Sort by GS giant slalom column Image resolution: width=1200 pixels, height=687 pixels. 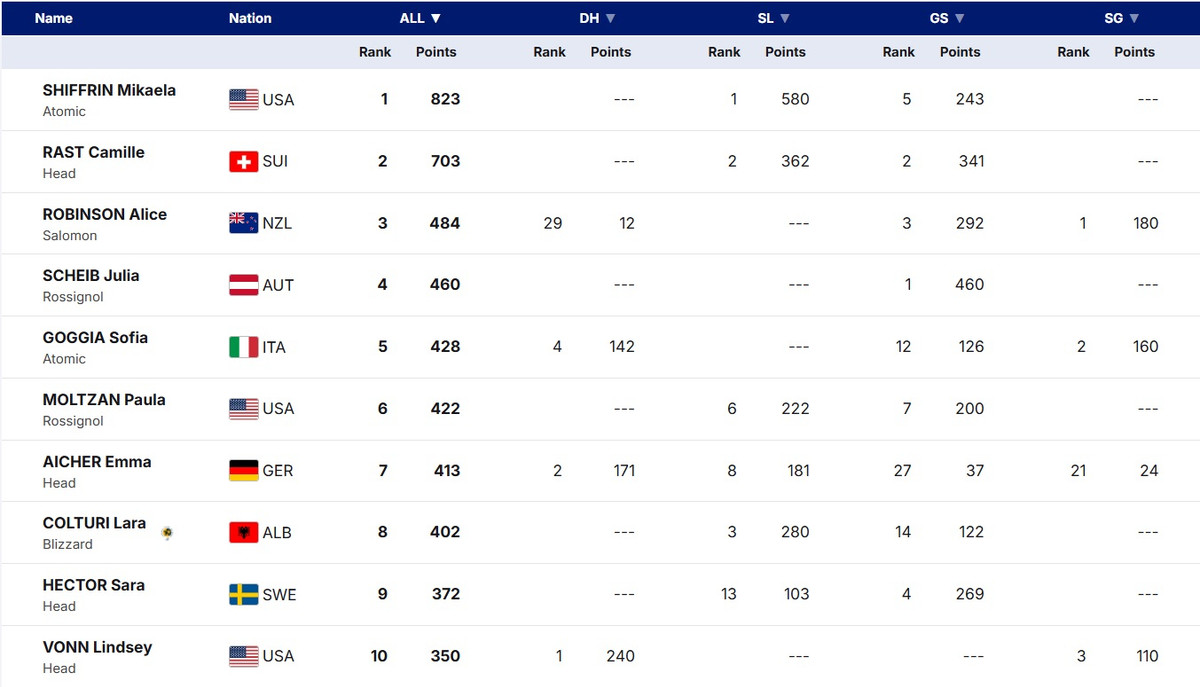click(x=947, y=18)
